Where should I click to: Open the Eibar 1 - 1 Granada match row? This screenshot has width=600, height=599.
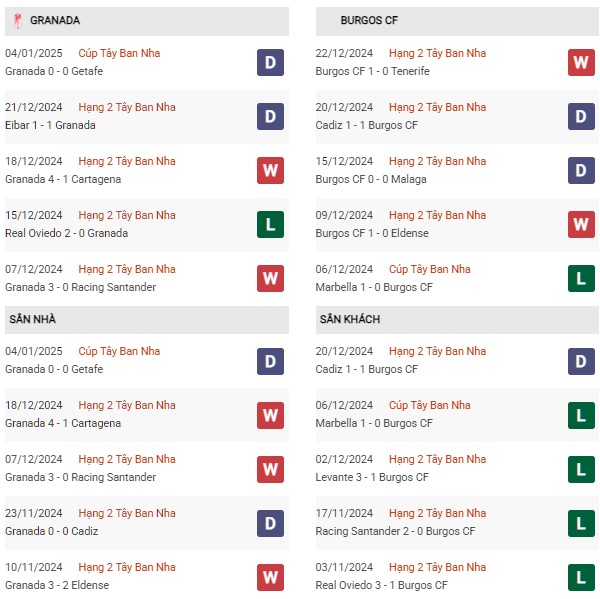147,117
